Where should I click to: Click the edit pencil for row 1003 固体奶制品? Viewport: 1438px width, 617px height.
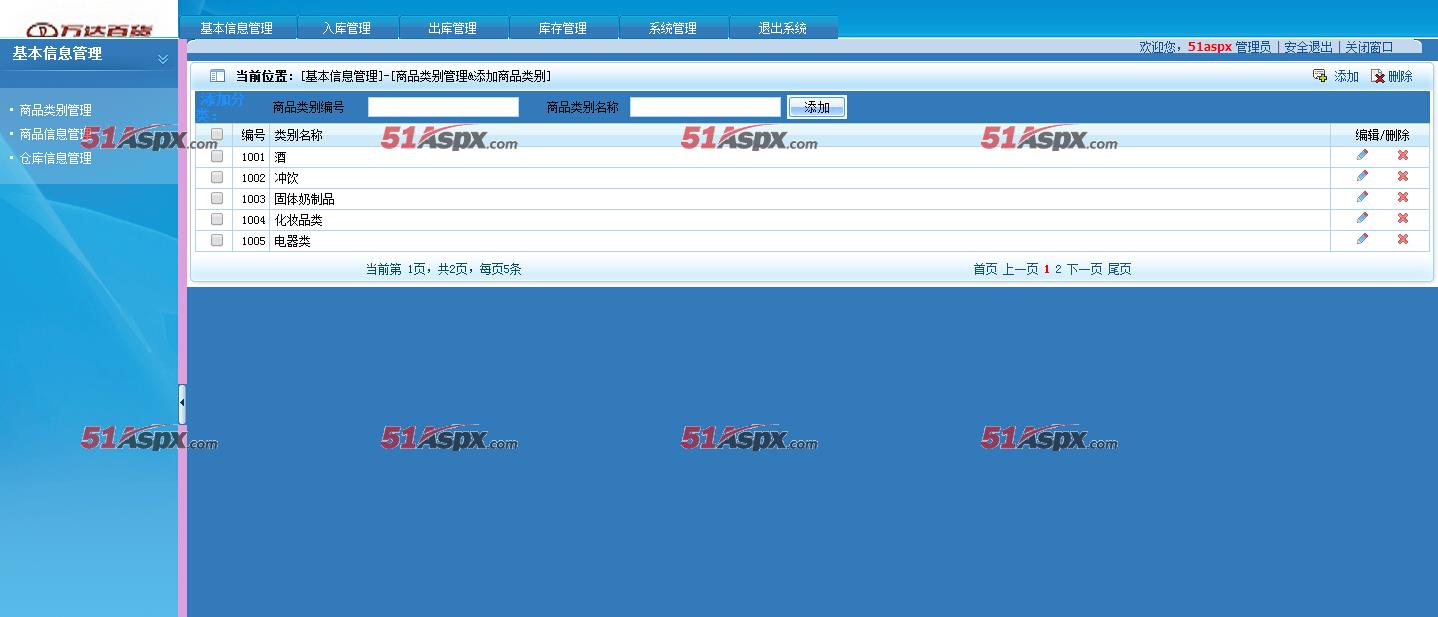tap(1362, 197)
